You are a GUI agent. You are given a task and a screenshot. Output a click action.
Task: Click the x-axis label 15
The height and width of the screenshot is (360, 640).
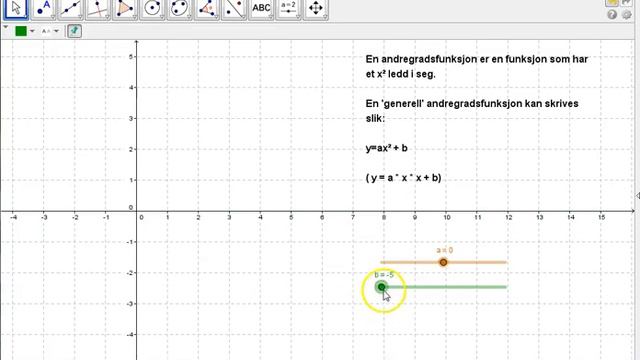601,218
